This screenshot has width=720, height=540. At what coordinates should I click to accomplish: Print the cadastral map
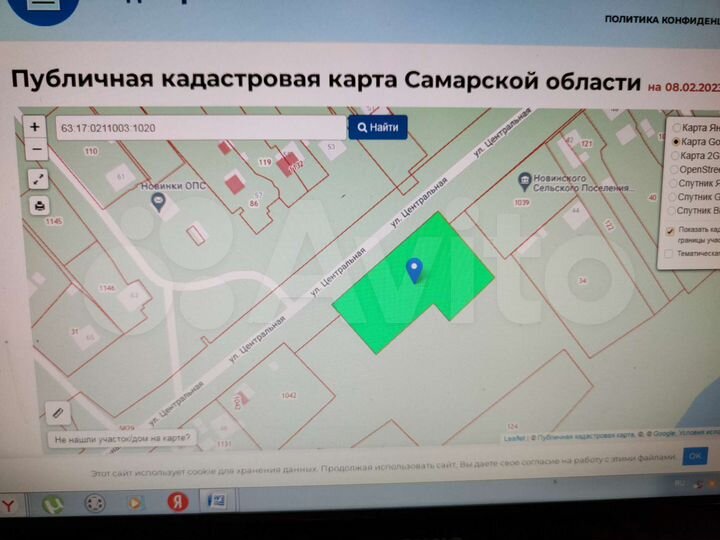coord(38,206)
